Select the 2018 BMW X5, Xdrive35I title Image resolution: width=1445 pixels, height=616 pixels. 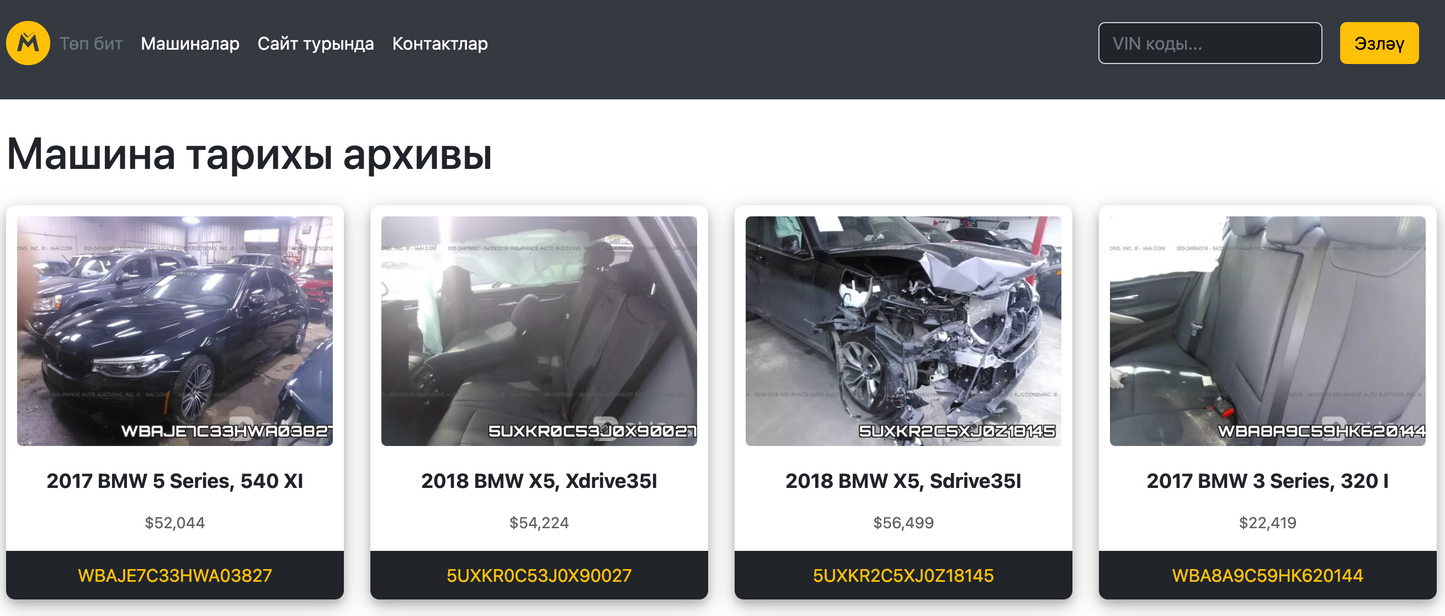[x=539, y=481]
